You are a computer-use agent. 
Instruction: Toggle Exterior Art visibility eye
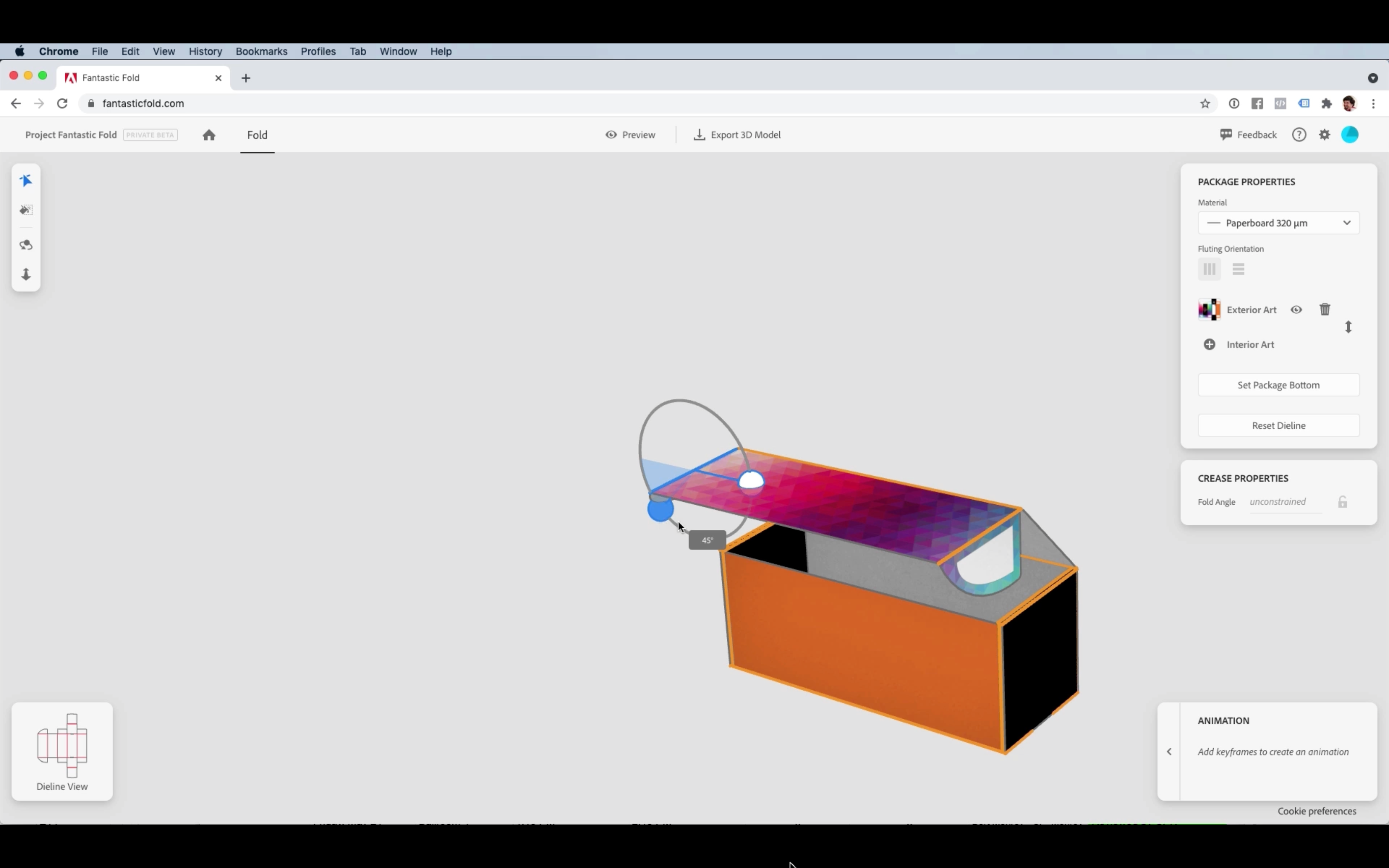pyautogui.click(x=1296, y=310)
